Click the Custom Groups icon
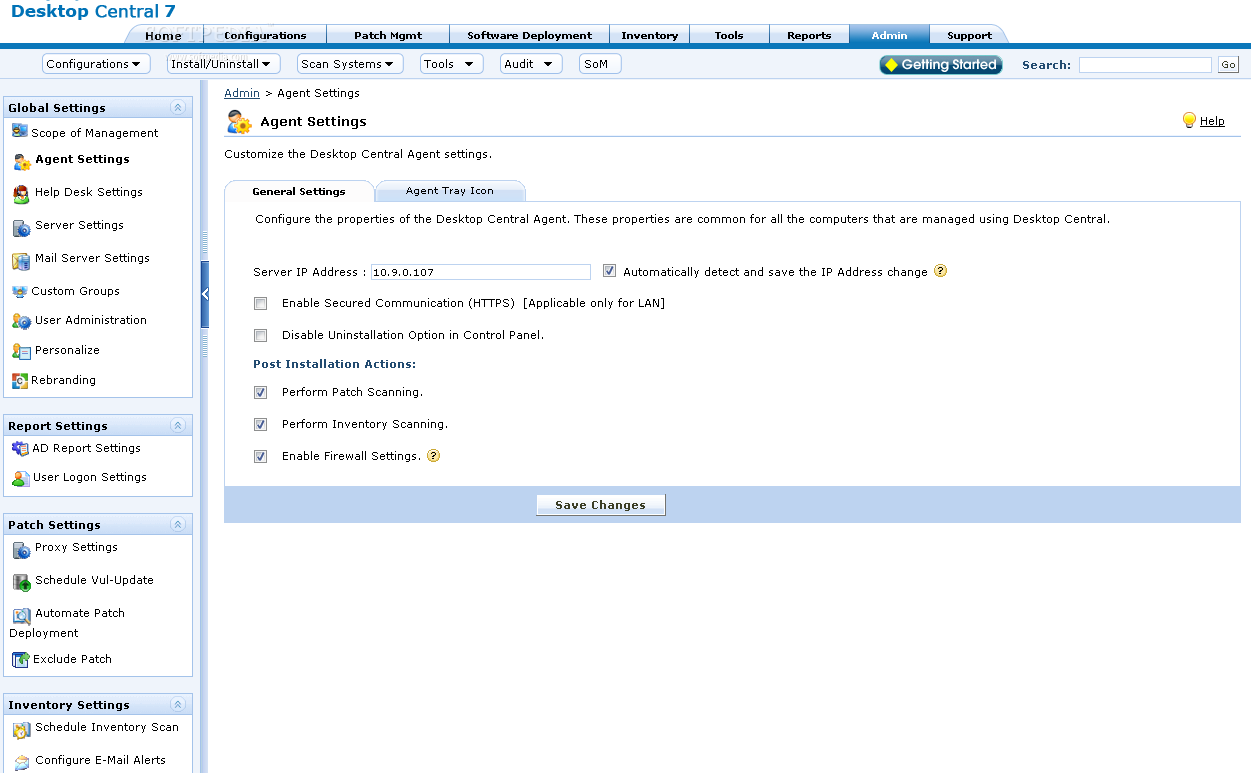 [20, 292]
